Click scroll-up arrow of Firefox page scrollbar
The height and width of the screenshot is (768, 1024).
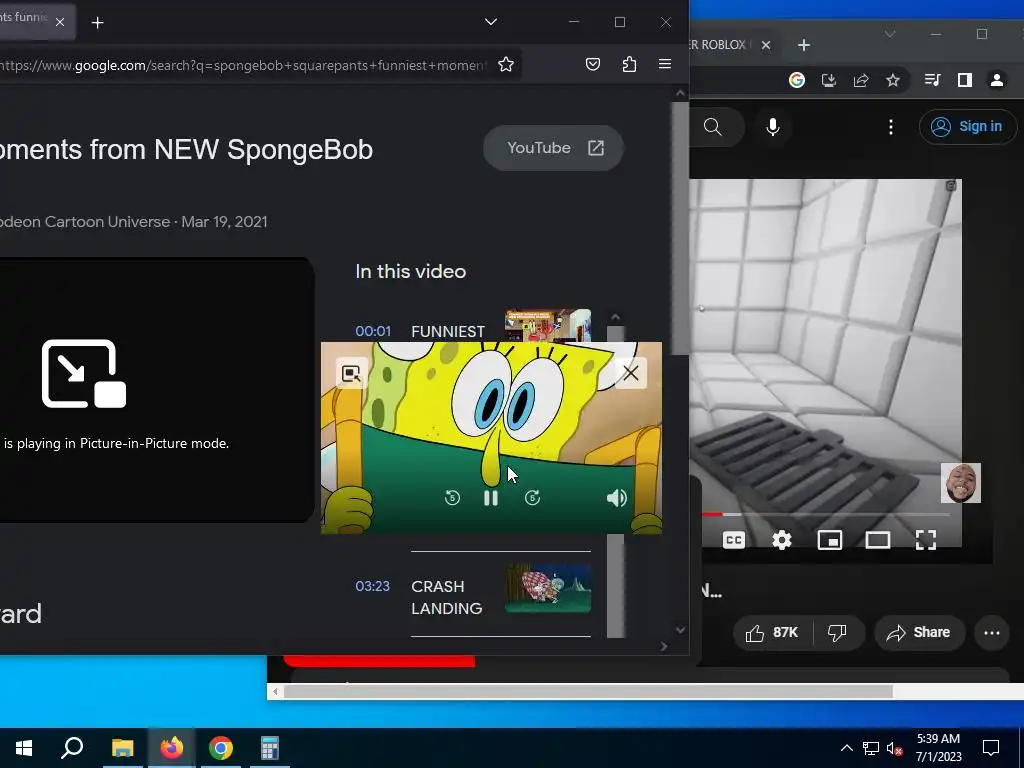pyautogui.click(x=680, y=93)
